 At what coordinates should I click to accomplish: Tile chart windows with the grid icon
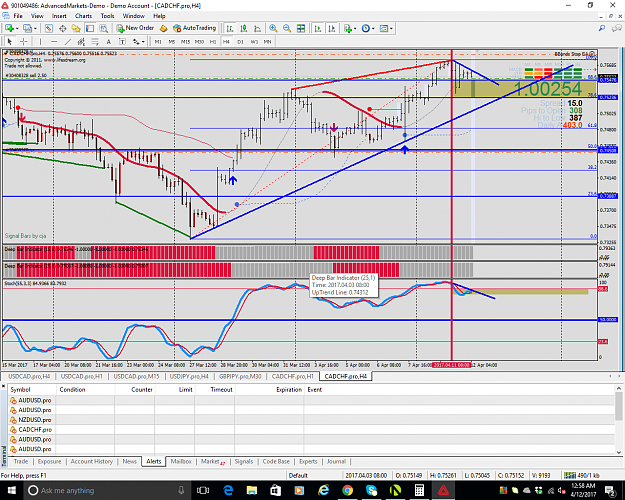pos(301,28)
